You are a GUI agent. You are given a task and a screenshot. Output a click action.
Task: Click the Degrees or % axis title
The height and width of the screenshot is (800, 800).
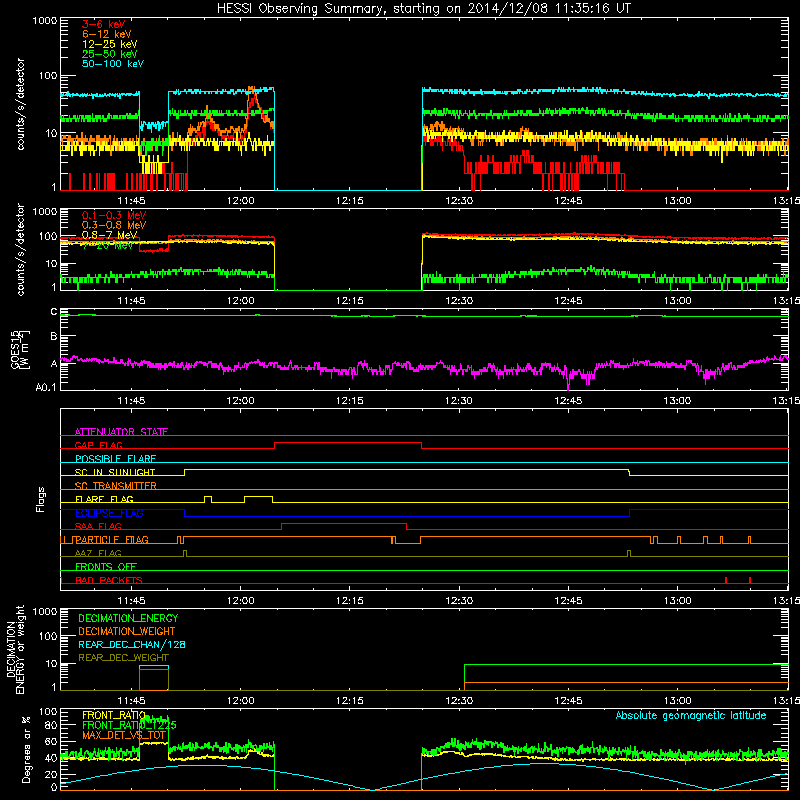tap(26, 749)
